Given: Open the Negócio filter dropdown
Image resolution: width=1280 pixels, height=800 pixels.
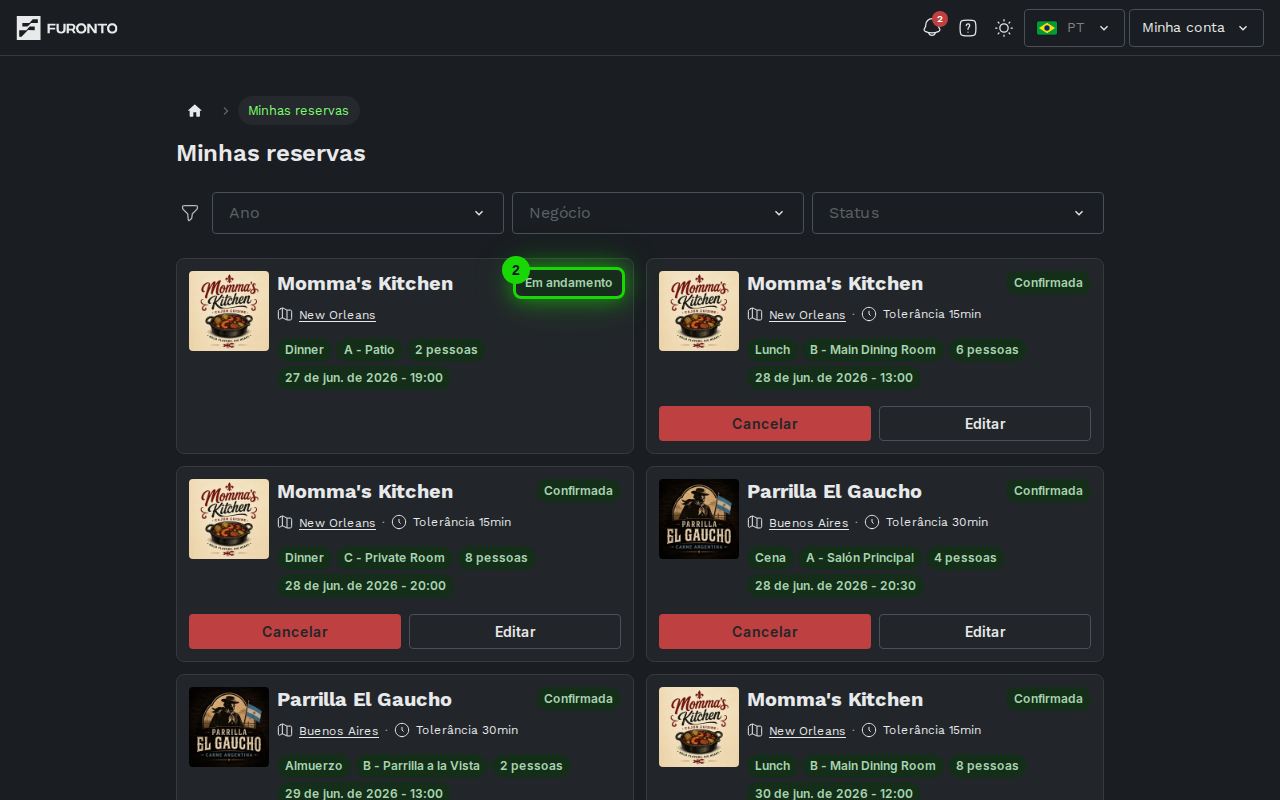Looking at the screenshot, I should tap(658, 213).
